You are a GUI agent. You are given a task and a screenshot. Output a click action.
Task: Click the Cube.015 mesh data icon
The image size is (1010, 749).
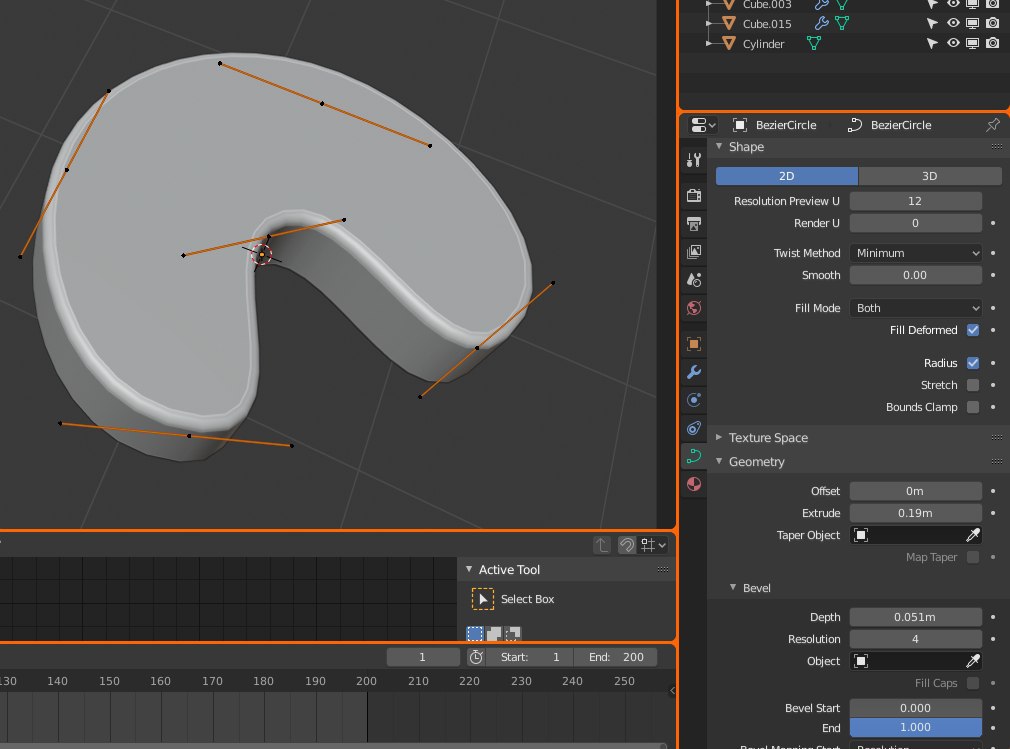[842, 23]
